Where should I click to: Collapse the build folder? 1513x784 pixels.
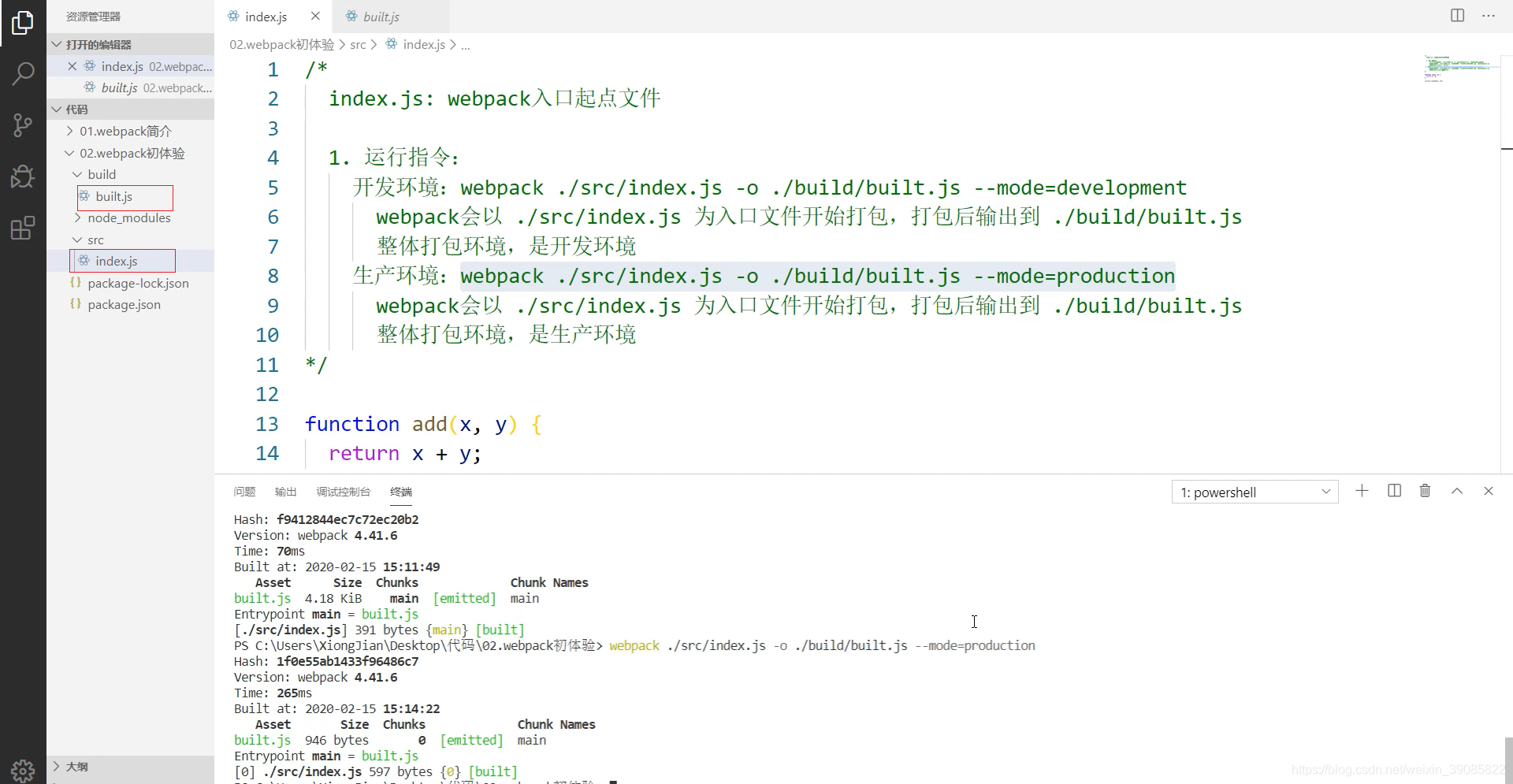click(x=130, y=174)
